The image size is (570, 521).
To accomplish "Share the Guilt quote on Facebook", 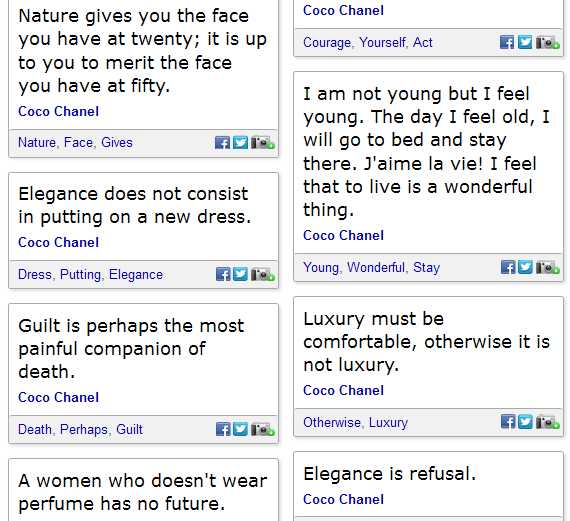I will (223, 429).
